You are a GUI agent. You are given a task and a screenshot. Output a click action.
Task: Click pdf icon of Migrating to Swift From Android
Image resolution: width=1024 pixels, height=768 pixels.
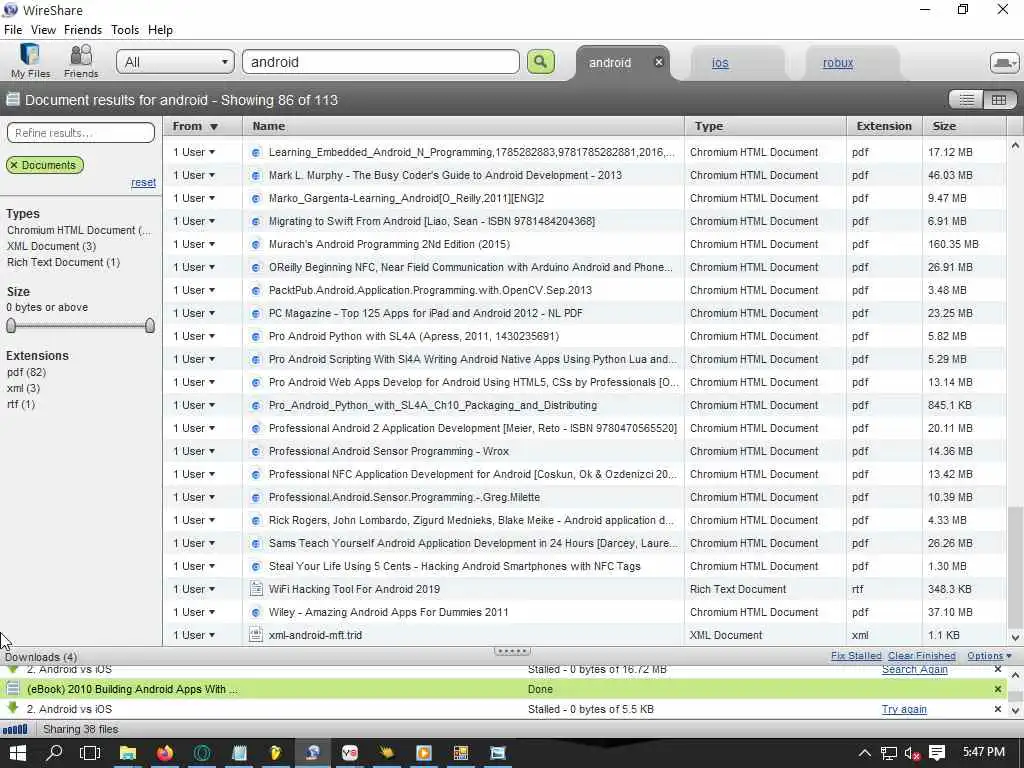[256, 221]
